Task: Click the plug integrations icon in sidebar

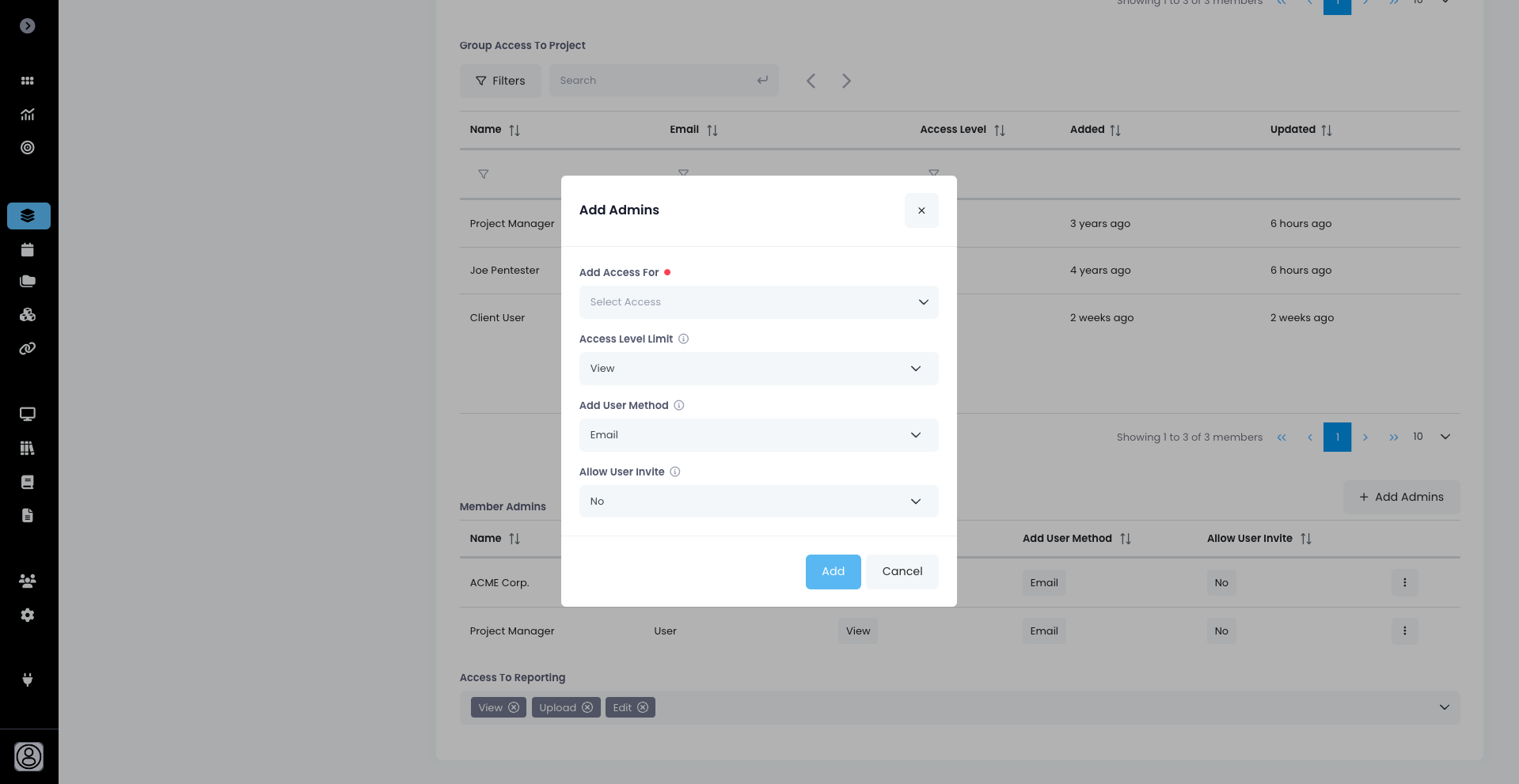Action: [x=28, y=680]
